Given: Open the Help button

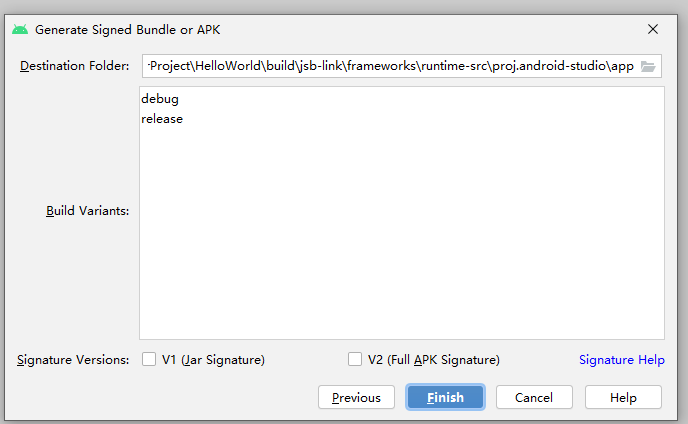Looking at the screenshot, I should point(623,397).
